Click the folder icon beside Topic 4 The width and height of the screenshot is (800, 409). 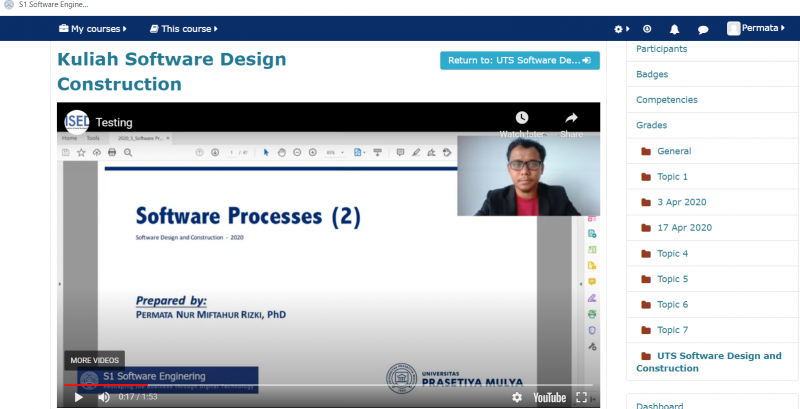point(646,253)
